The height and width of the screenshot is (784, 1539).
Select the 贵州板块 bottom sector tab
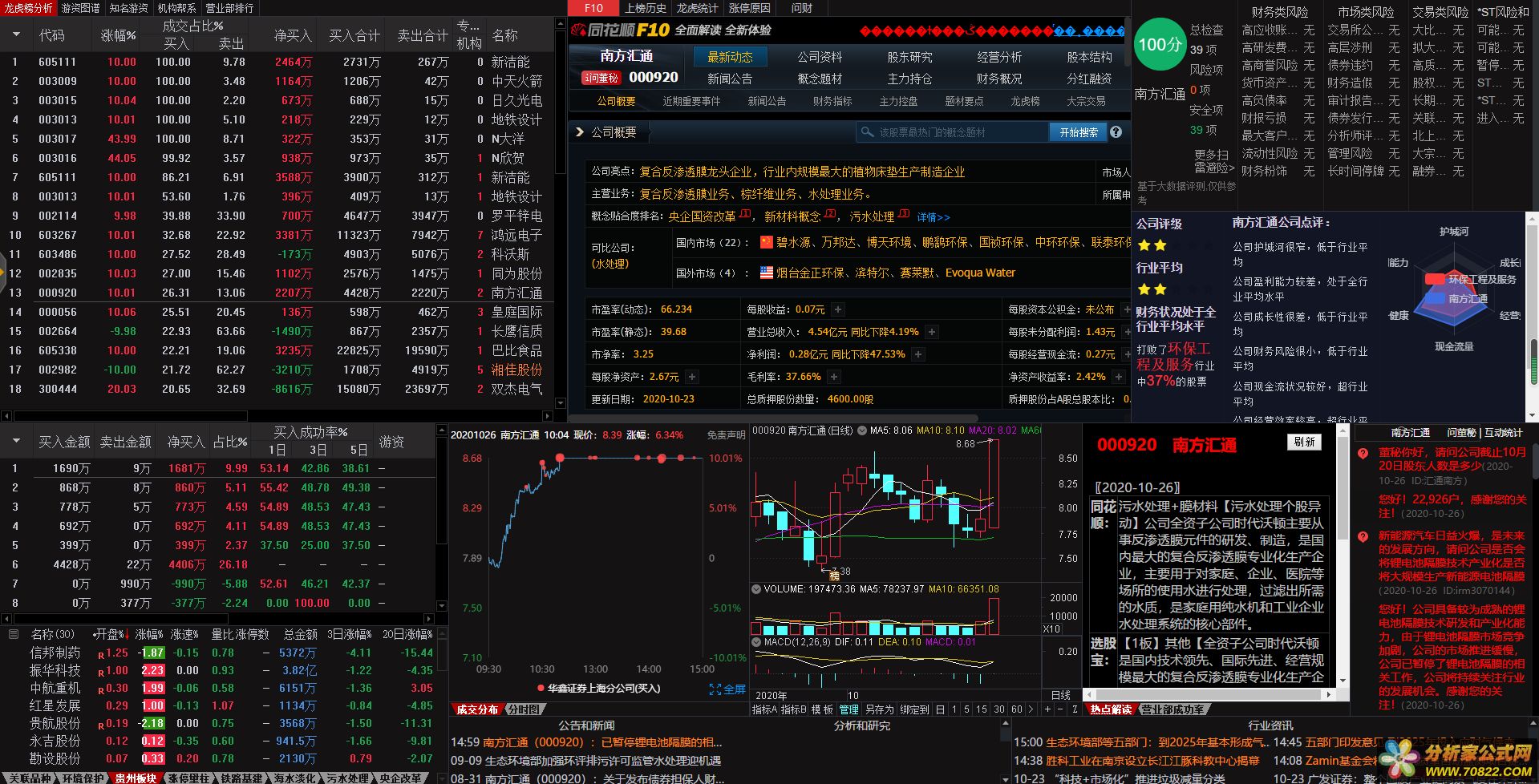click(135, 778)
